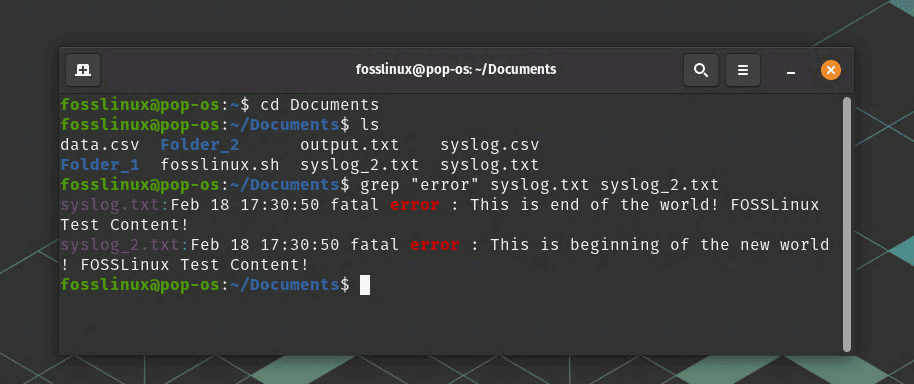Click syslog.txt in the ls listing
This screenshot has width=914, height=384.
pos(490,165)
